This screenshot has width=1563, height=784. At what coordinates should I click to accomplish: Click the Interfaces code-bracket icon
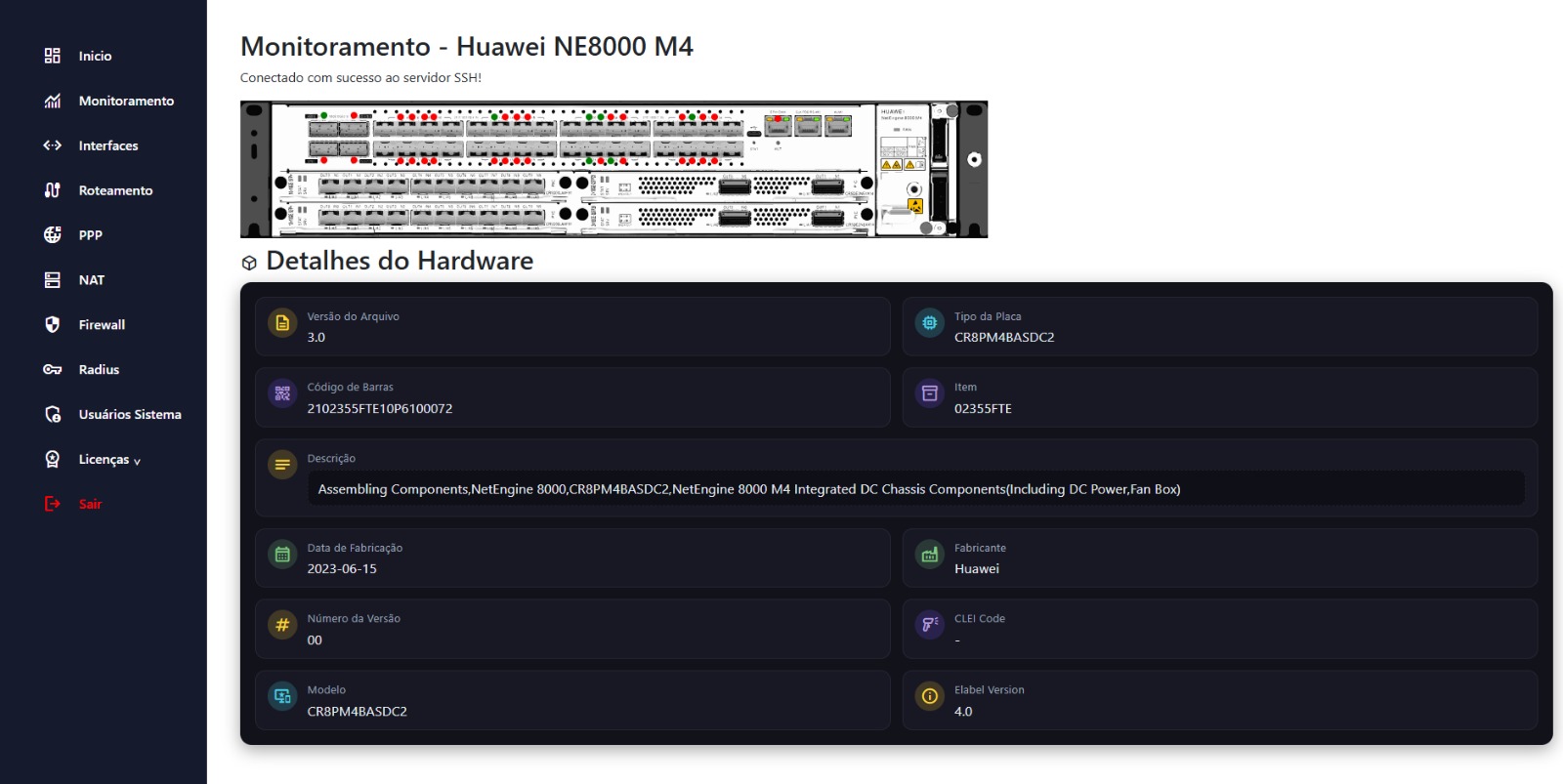pyautogui.click(x=53, y=145)
